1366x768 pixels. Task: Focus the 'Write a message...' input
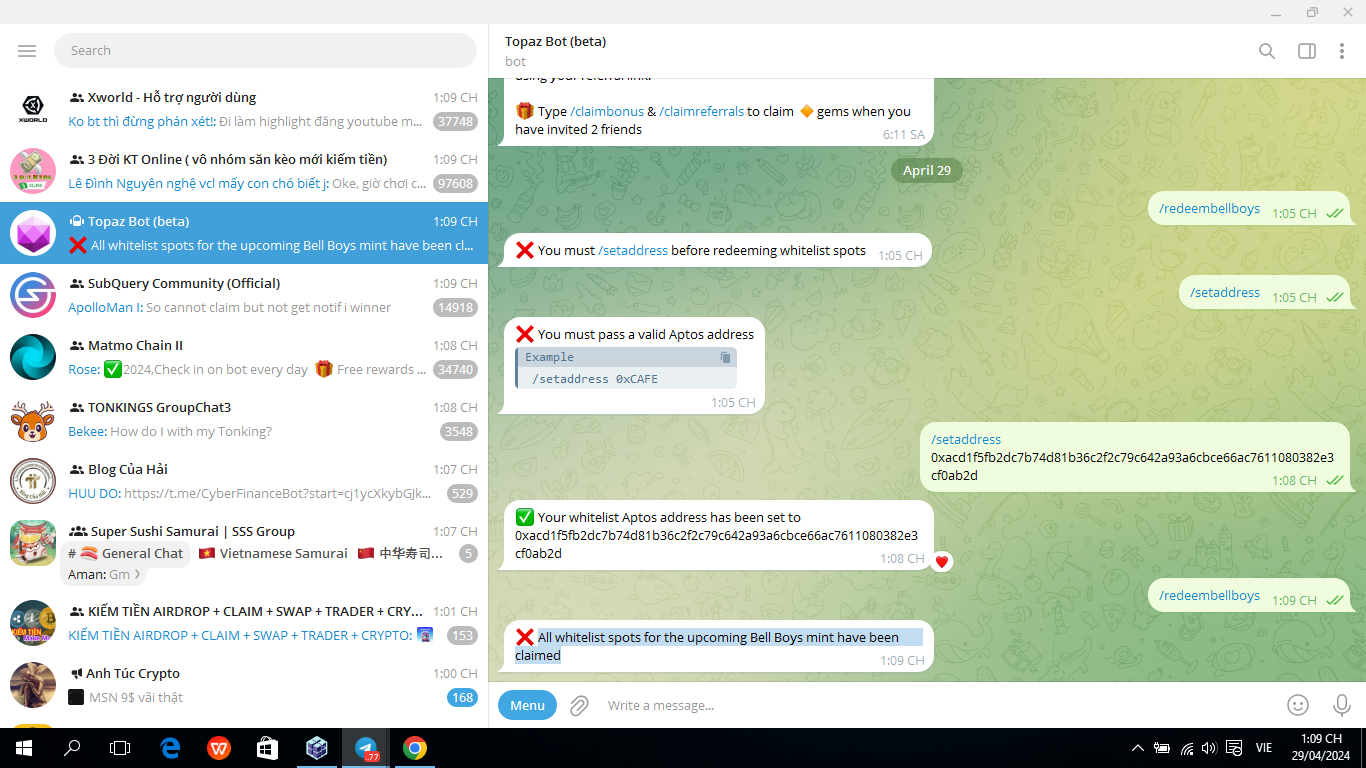pos(937,705)
